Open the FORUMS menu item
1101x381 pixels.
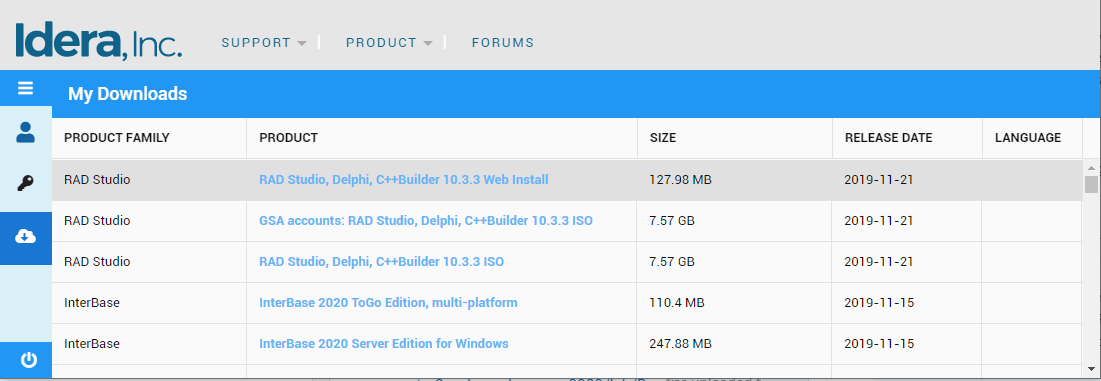(503, 43)
